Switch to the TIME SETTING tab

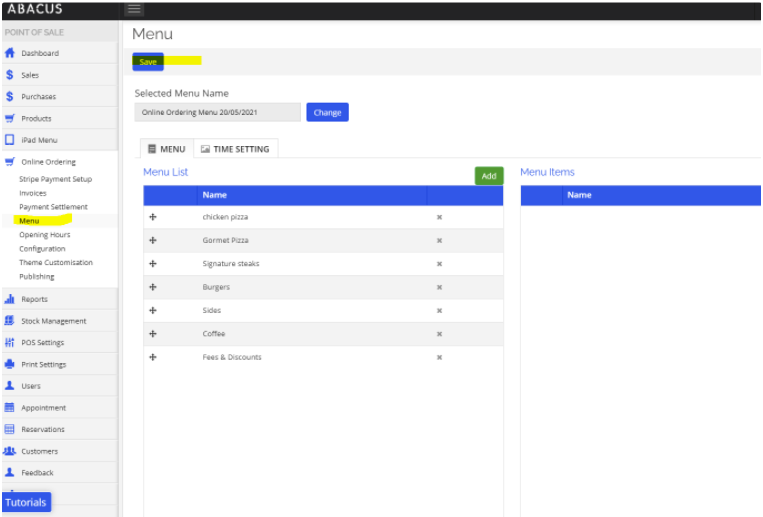(x=235, y=149)
